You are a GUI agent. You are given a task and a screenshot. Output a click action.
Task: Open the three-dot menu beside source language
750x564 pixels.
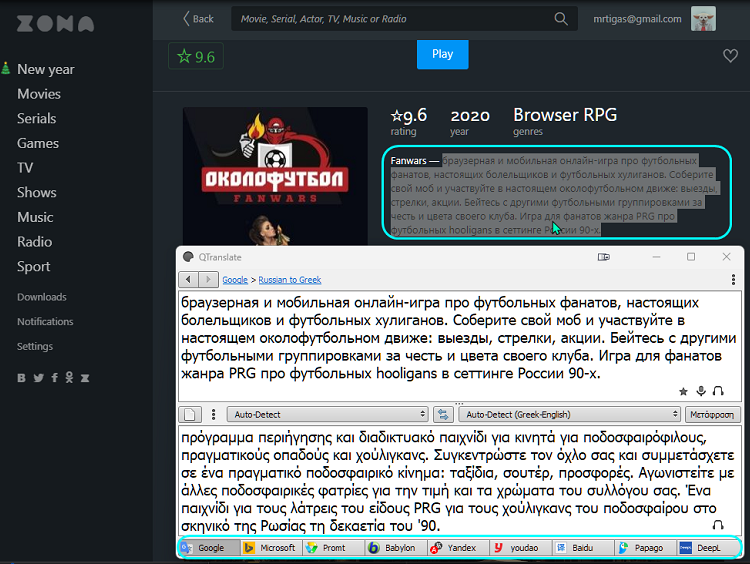pyautogui.click(x=213, y=414)
